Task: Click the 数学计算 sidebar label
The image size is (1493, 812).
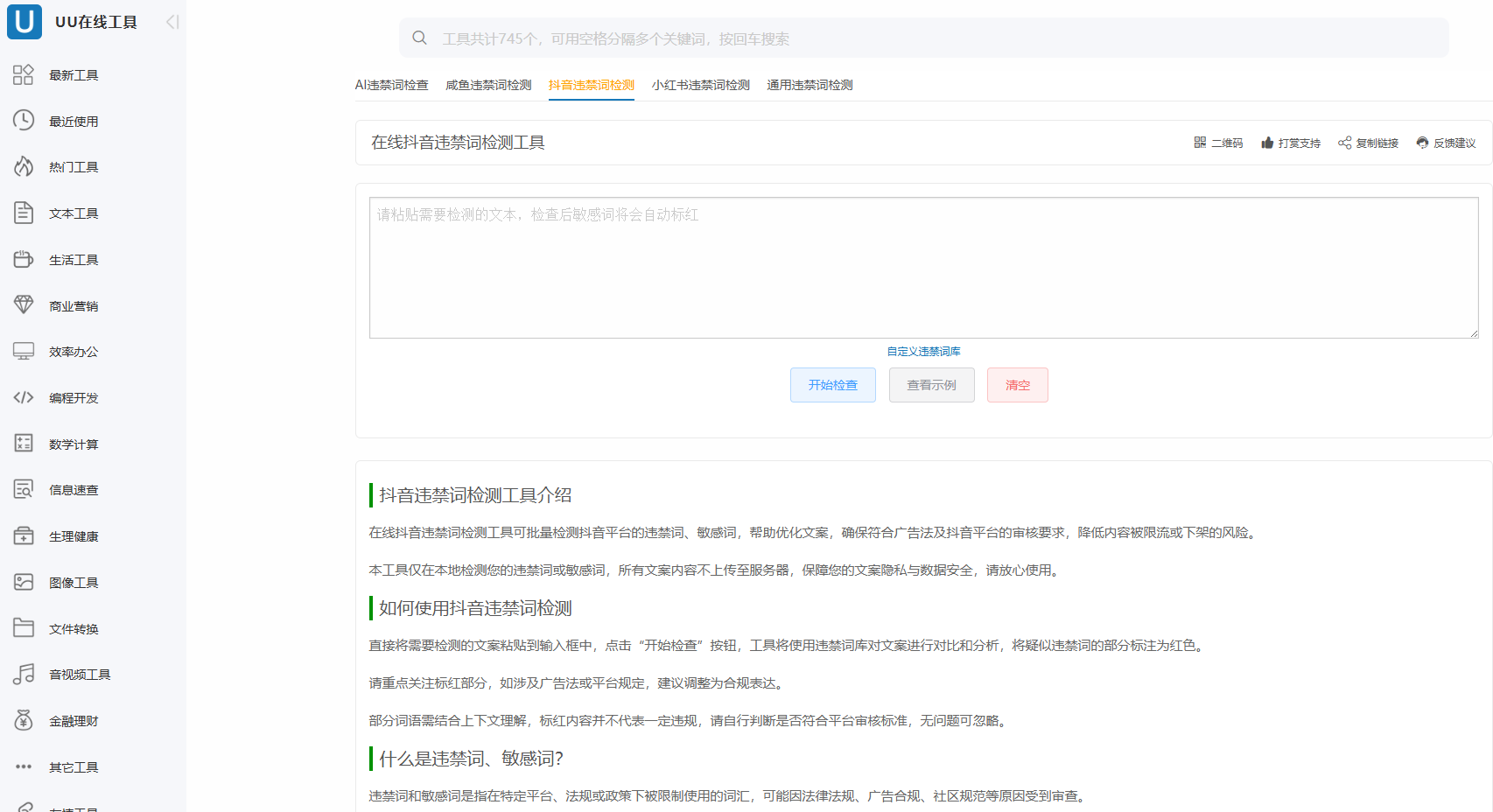Action: click(x=74, y=444)
